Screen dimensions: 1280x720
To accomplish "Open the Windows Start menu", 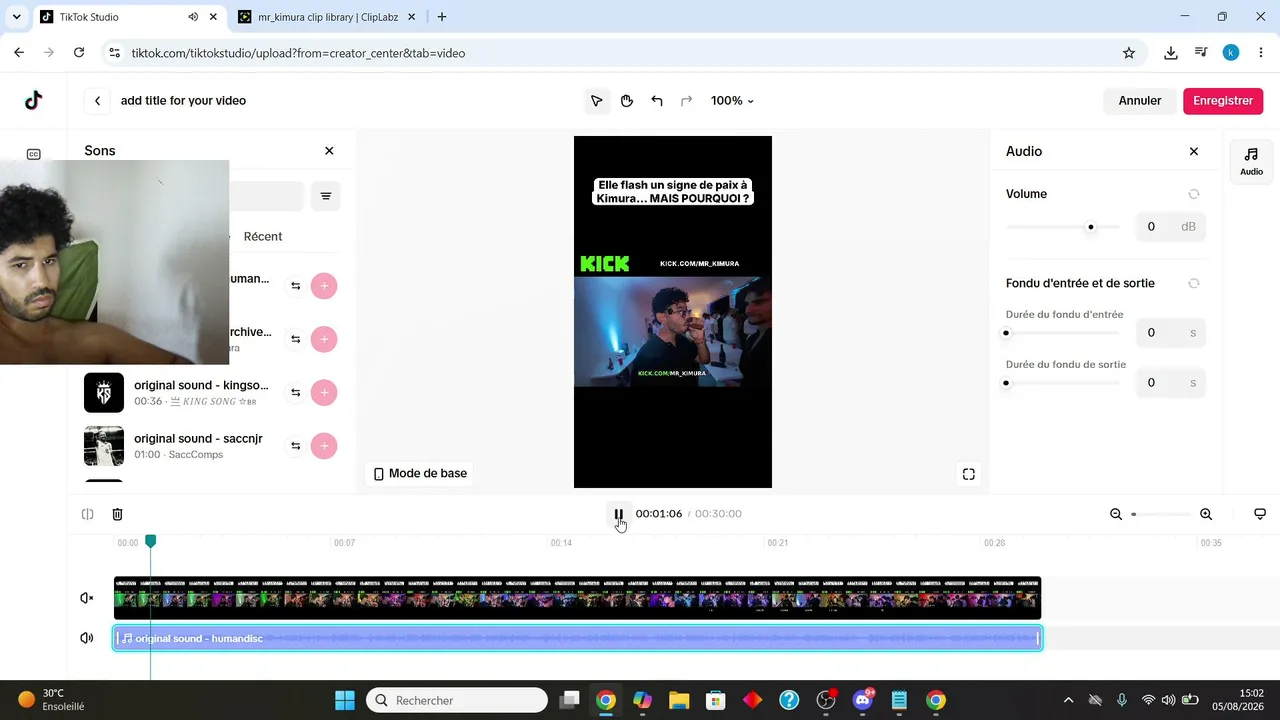I will (344, 700).
